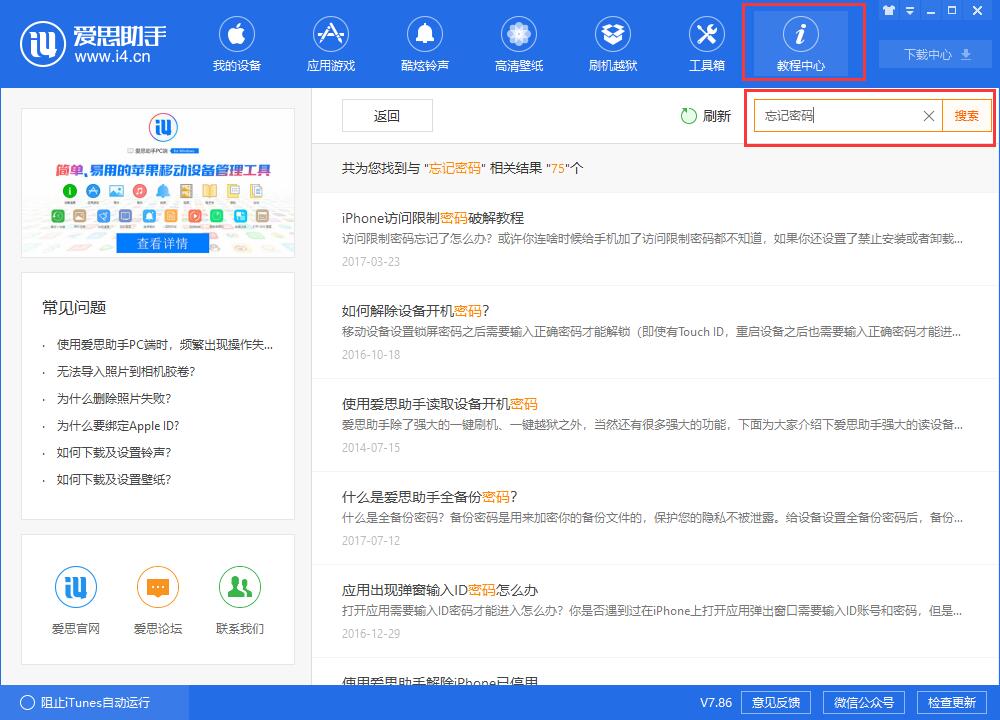This screenshot has height=720, width=1000.
Task: Open FAQ 为什么要绑定Apple ID?
Action: [x=118, y=425]
